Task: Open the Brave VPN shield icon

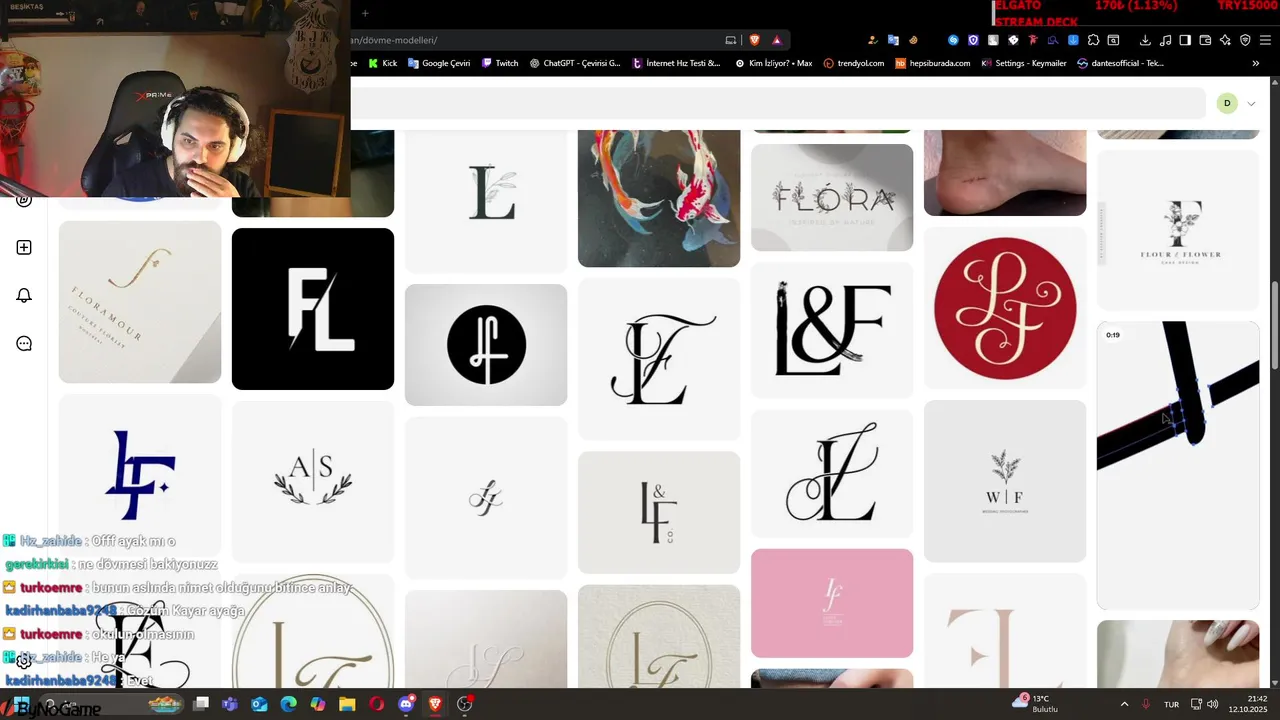Action: pyautogui.click(x=1245, y=40)
